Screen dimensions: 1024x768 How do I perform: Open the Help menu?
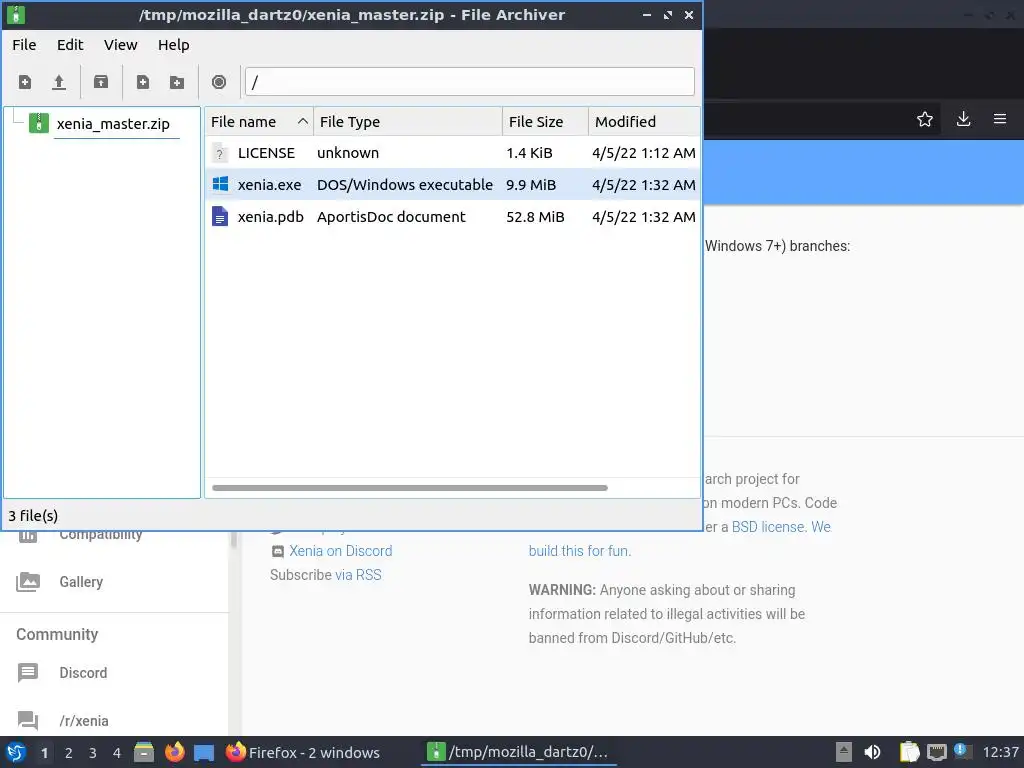click(x=174, y=45)
